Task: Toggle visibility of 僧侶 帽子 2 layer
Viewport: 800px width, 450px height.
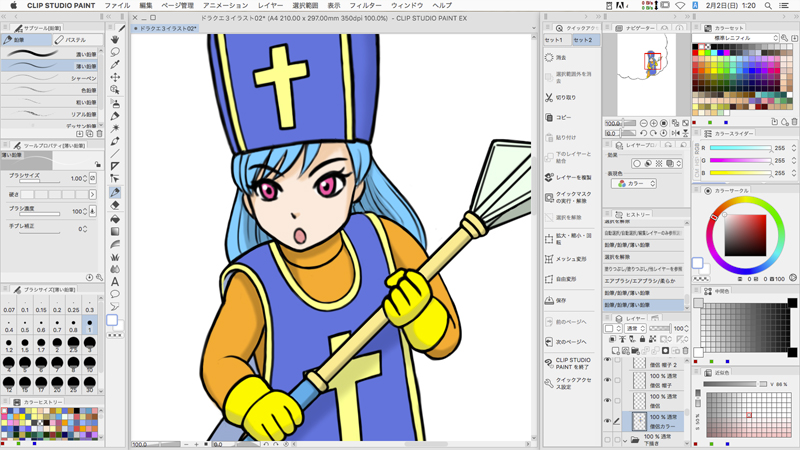Action: [x=607, y=360]
